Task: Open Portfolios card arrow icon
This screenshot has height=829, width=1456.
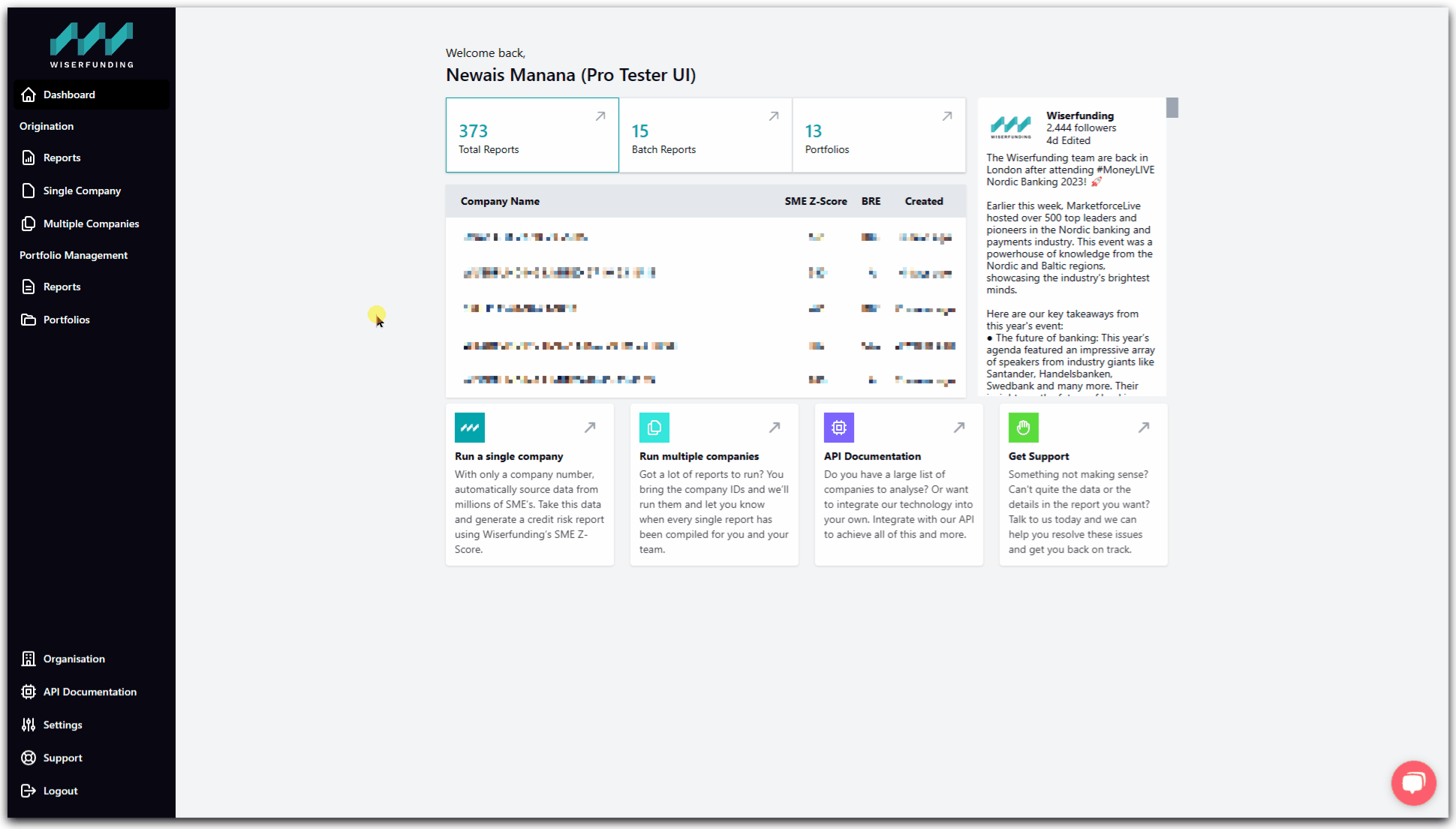Action: click(x=947, y=116)
